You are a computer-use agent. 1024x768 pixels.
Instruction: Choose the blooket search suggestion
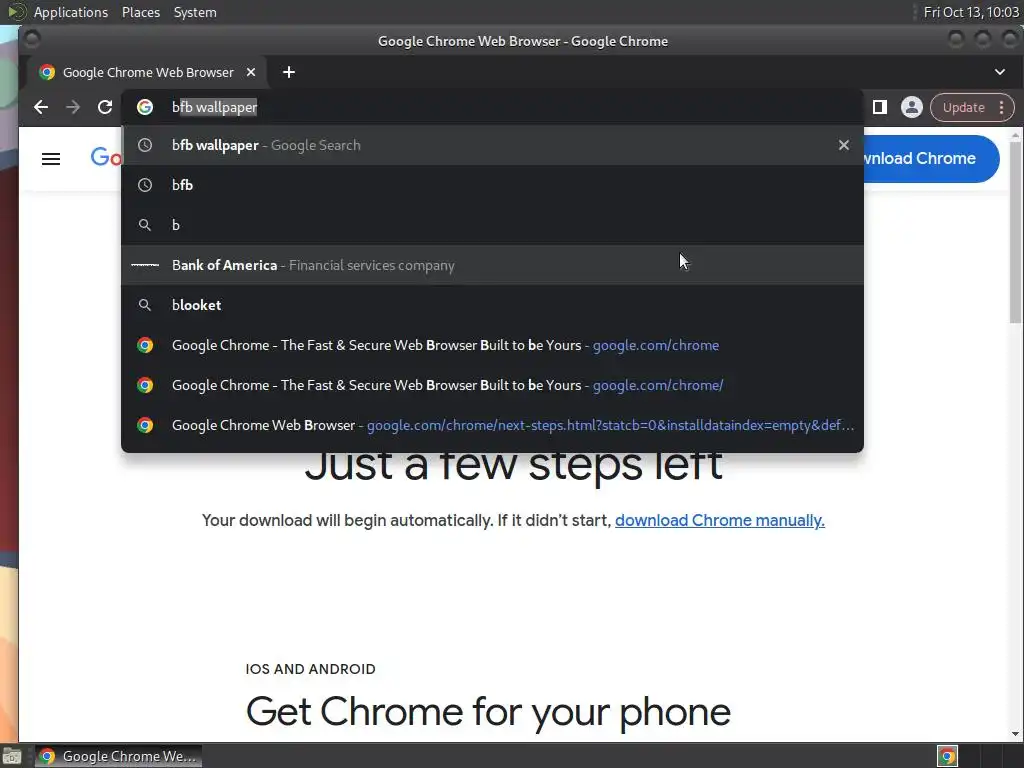tap(492, 305)
